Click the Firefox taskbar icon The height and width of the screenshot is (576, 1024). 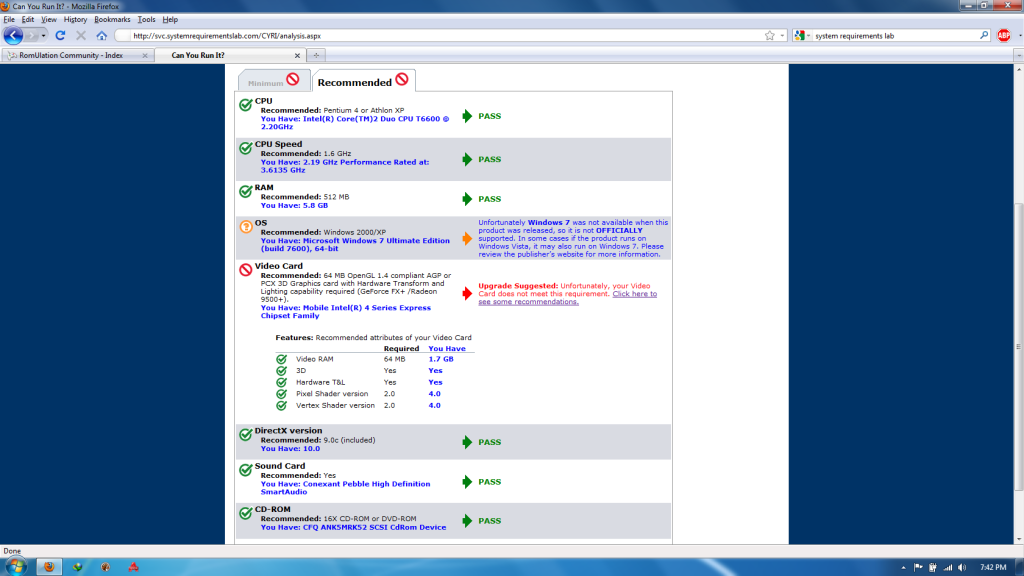click(x=49, y=567)
